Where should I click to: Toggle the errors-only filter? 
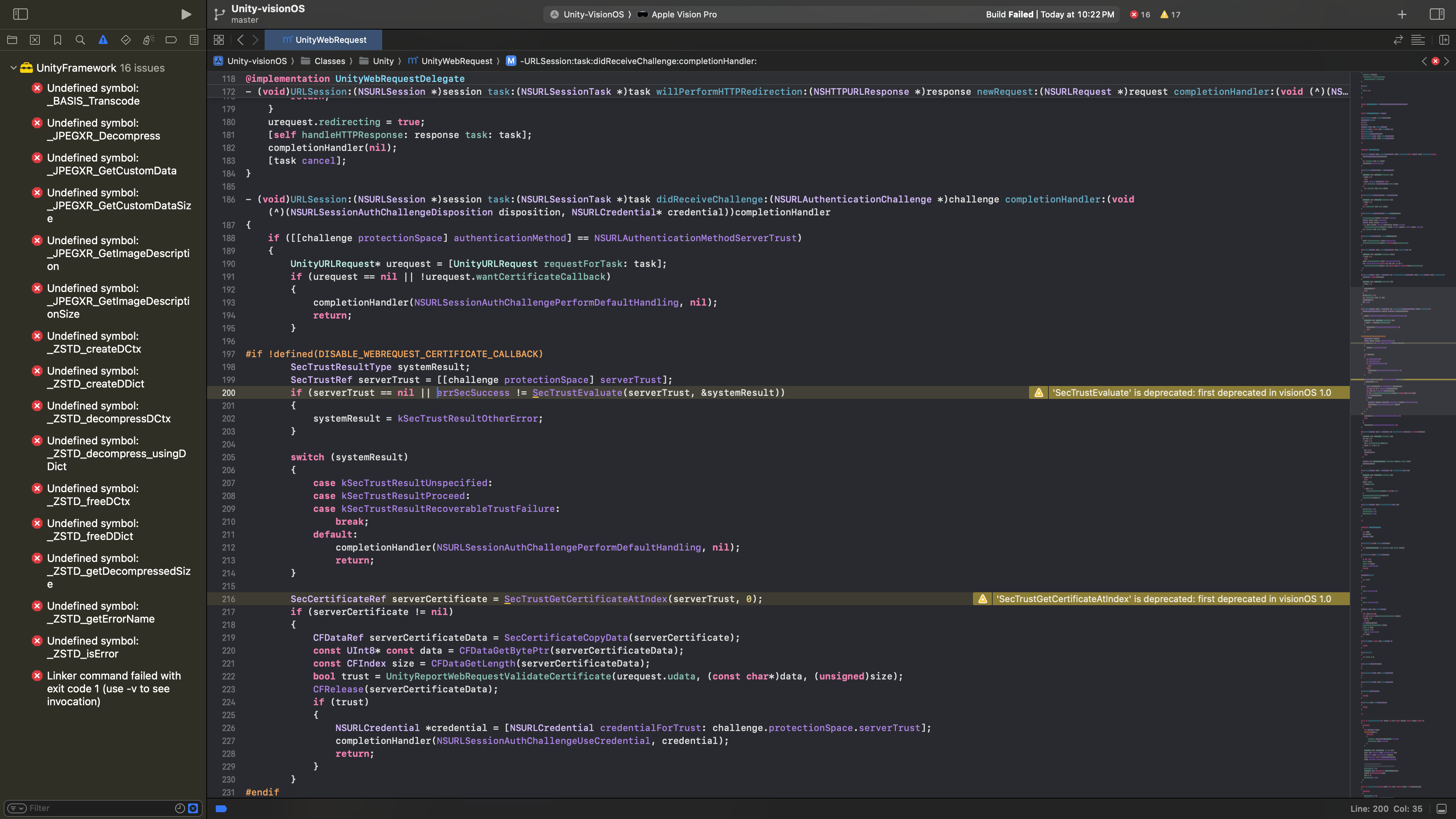[193, 808]
